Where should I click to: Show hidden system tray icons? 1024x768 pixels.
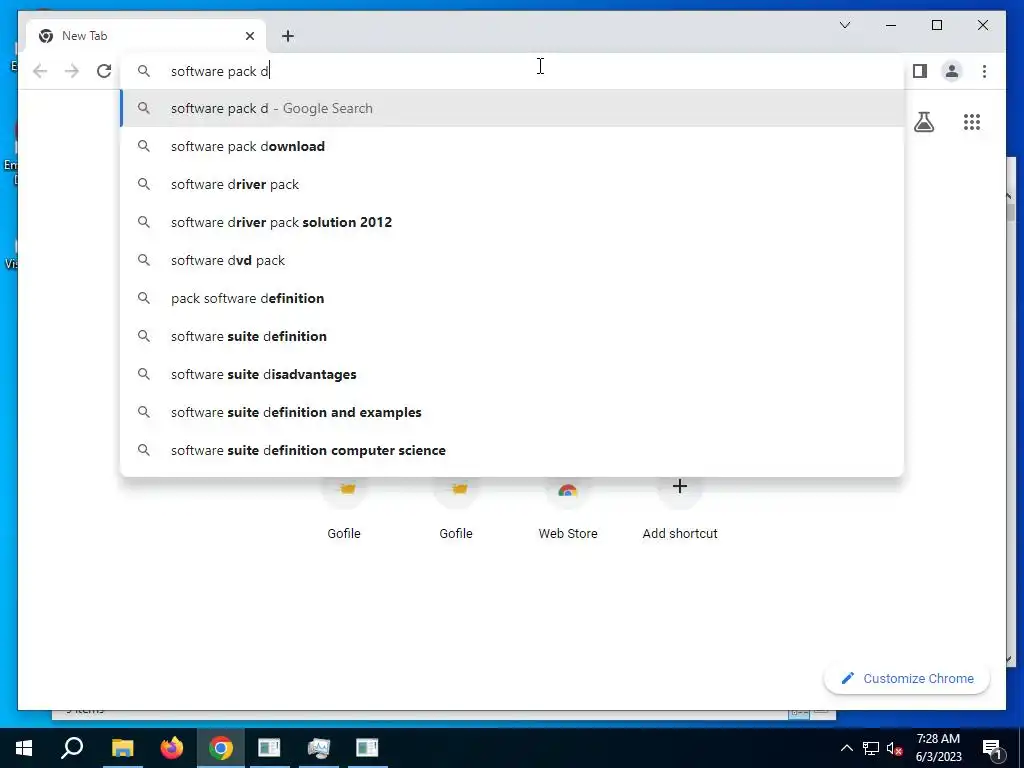[x=846, y=748]
